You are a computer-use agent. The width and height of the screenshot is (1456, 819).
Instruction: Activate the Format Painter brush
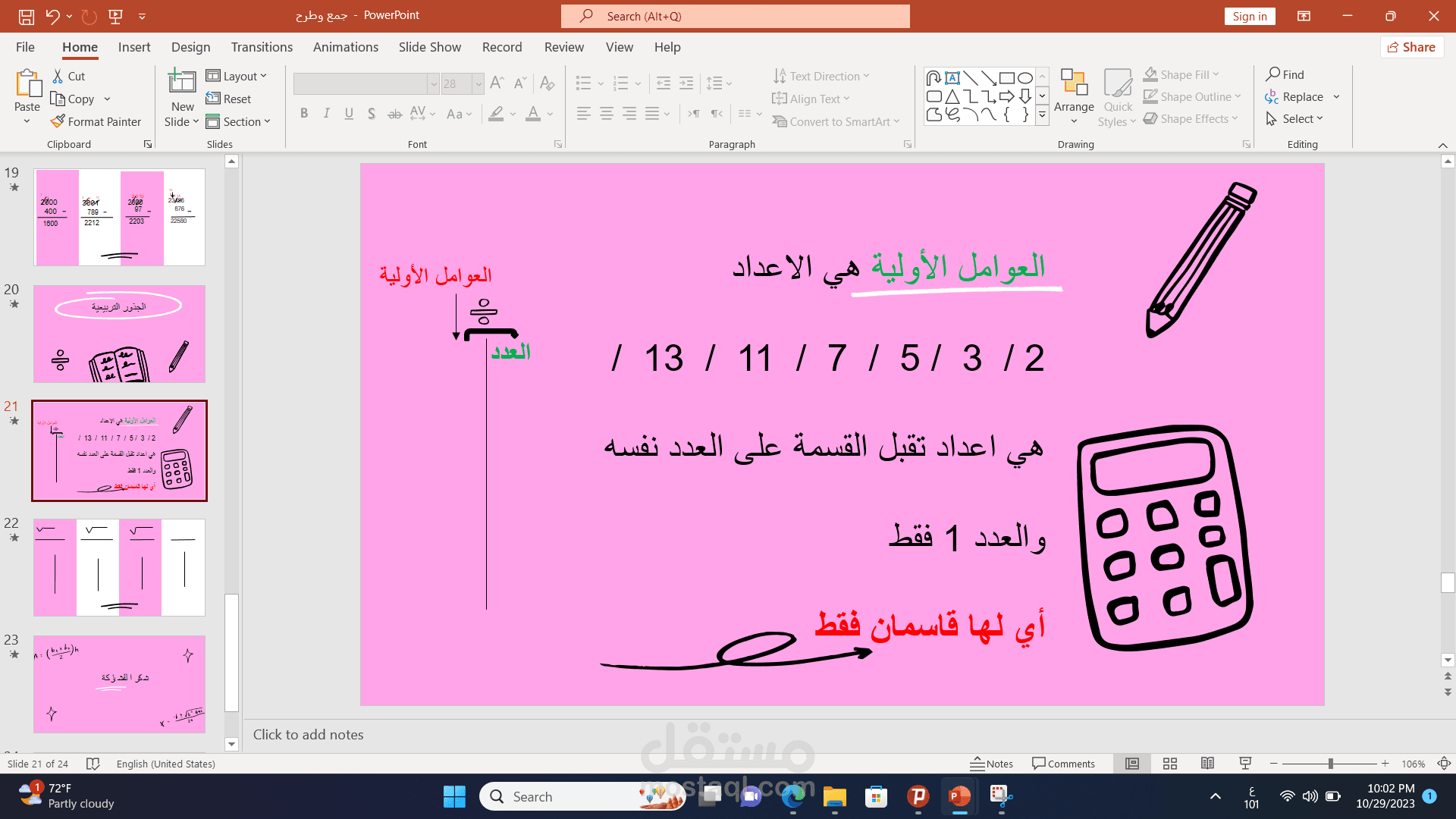96,121
